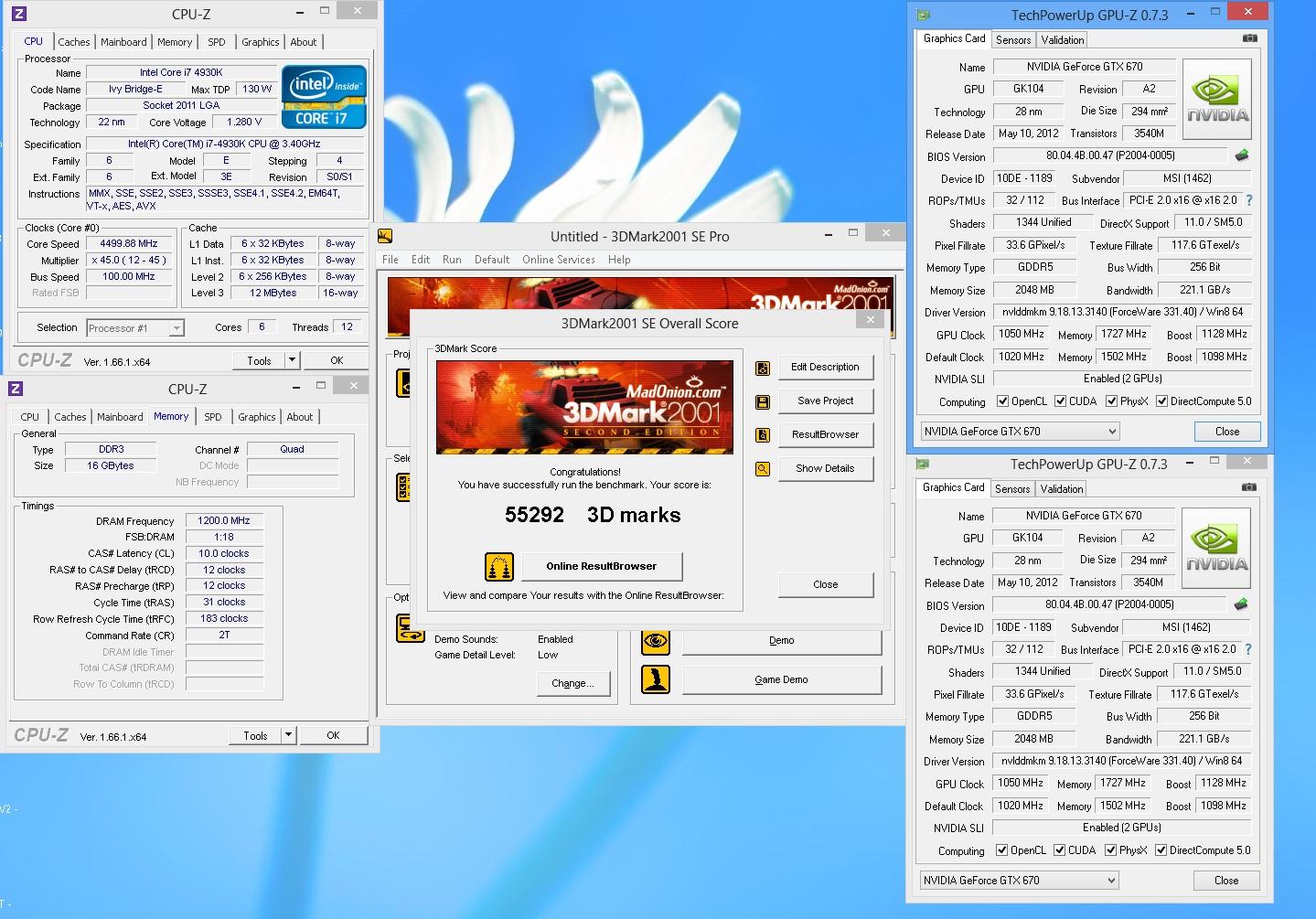
Task: Click the 3DMark2001 Second Edition banner image
Action: tap(584, 407)
